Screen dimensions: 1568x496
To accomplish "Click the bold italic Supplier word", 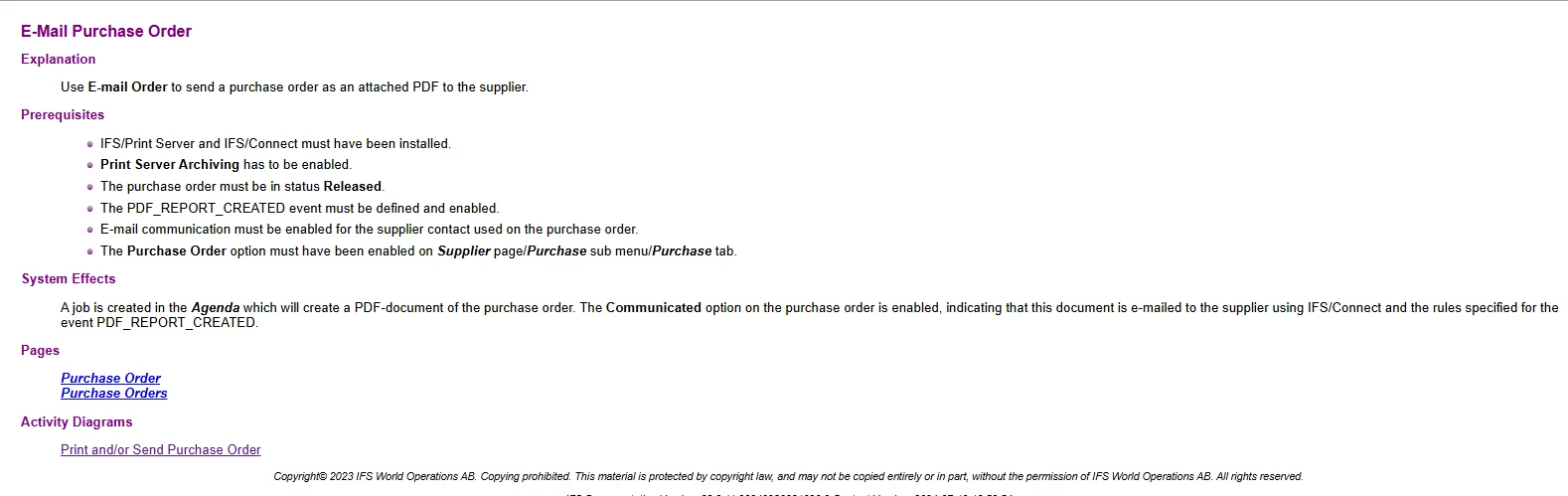I will click(464, 251).
